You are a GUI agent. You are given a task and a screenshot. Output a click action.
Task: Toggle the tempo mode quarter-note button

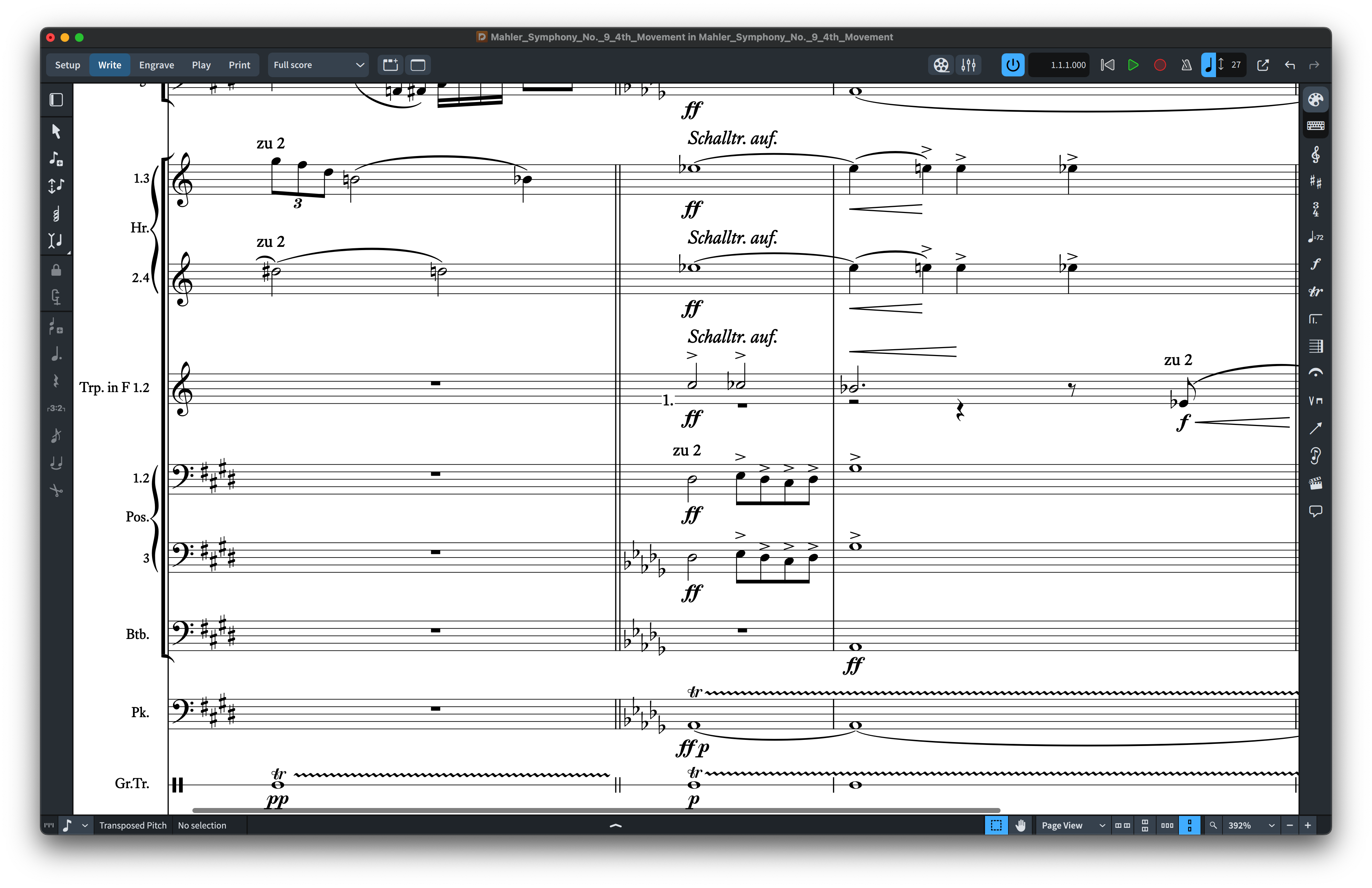(1208, 65)
